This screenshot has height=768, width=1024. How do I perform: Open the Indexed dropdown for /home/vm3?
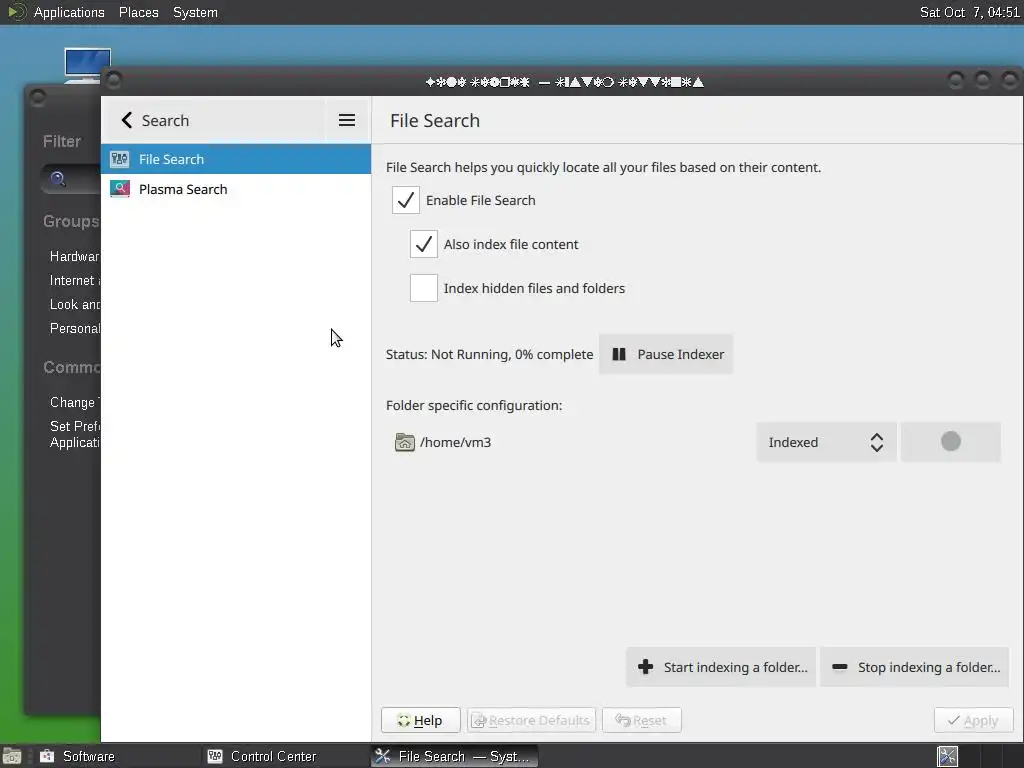pyautogui.click(x=826, y=442)
